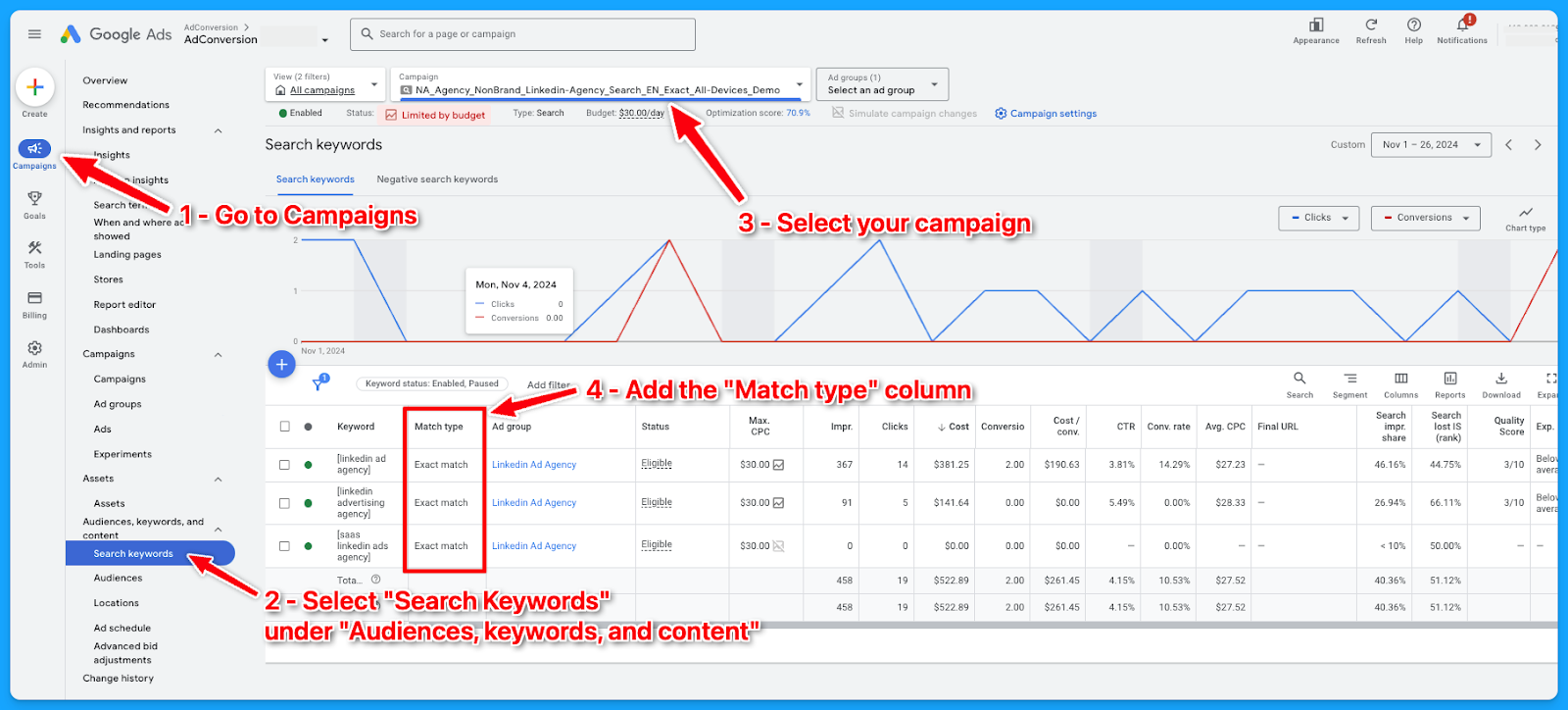Collapse the Campaigns sidebar section
This screenshot has width=1568, height=710.
(x=218, y=355)
